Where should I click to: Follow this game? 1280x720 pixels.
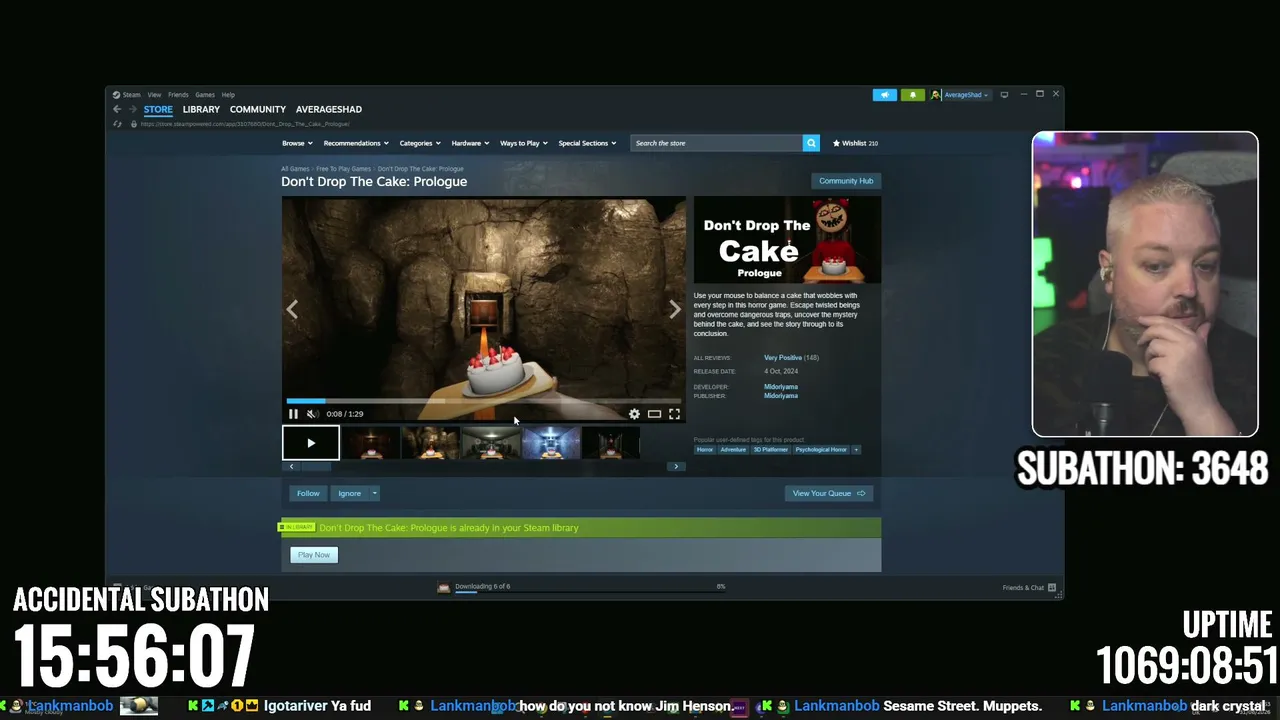(x=308, y=493)
